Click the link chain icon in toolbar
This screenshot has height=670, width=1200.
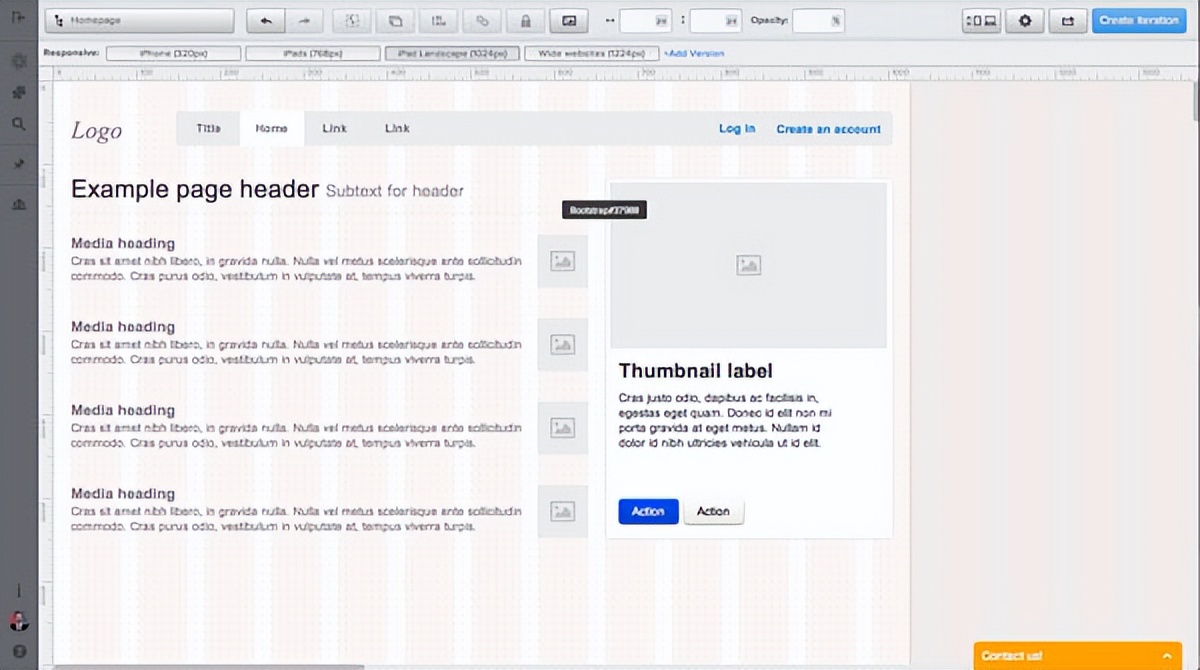[482, 21]
